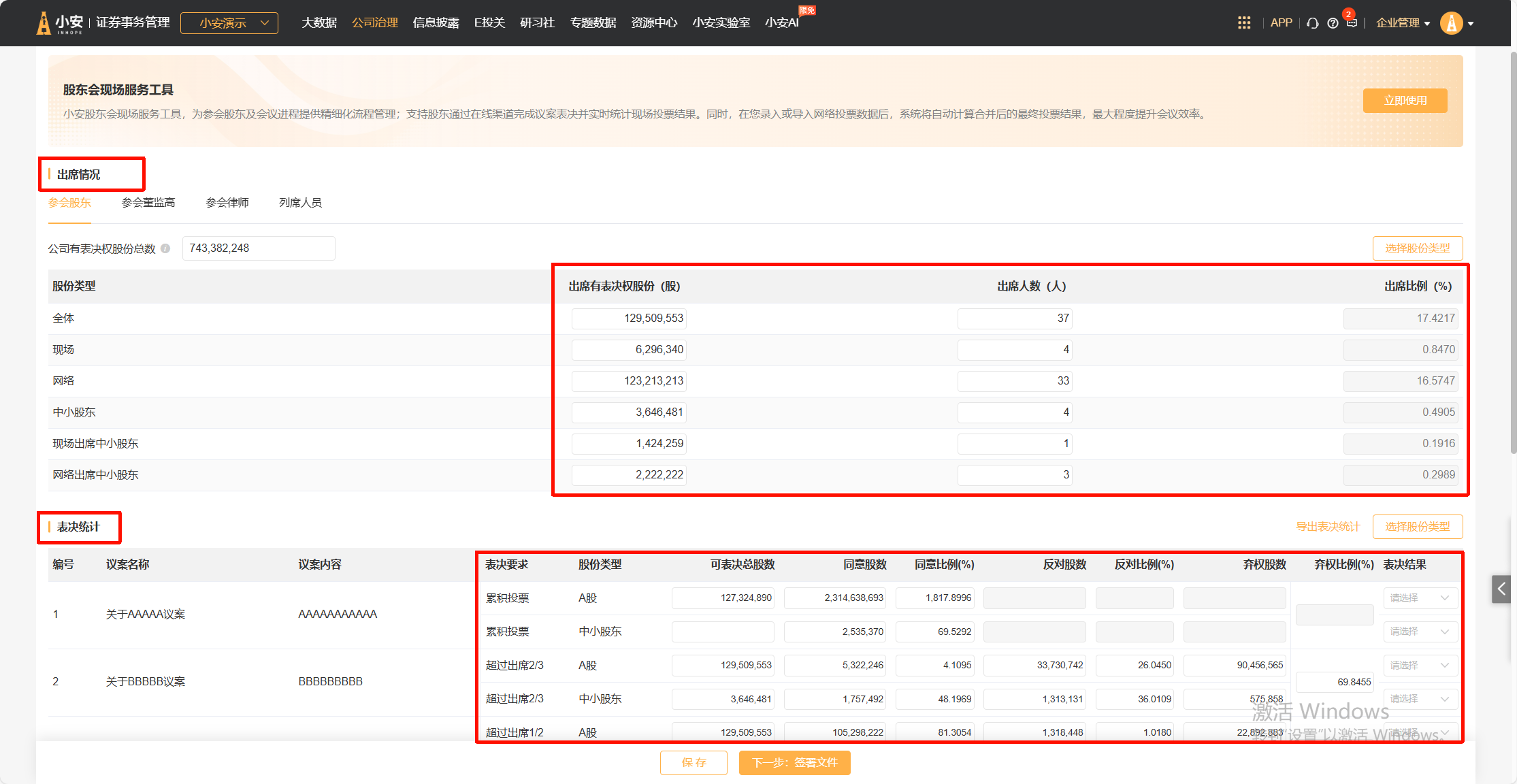Switch to the 参会律师 tab
This screenshot has width=1517, height=784.
click(x=227, y=203)
